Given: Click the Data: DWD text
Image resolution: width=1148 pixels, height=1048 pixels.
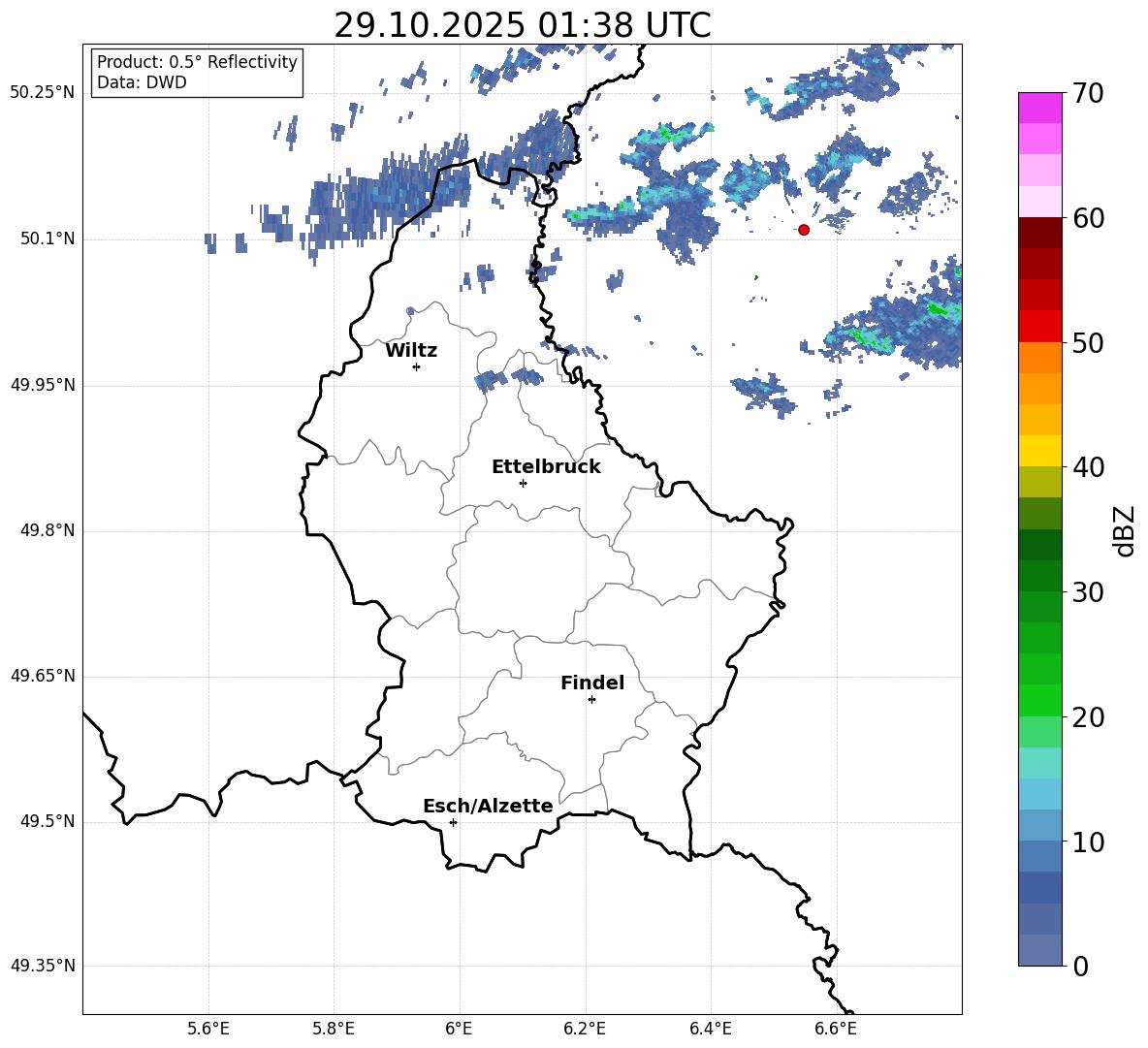Looking at the screenshot, I should pyautogui.click(x=142, y=82).
